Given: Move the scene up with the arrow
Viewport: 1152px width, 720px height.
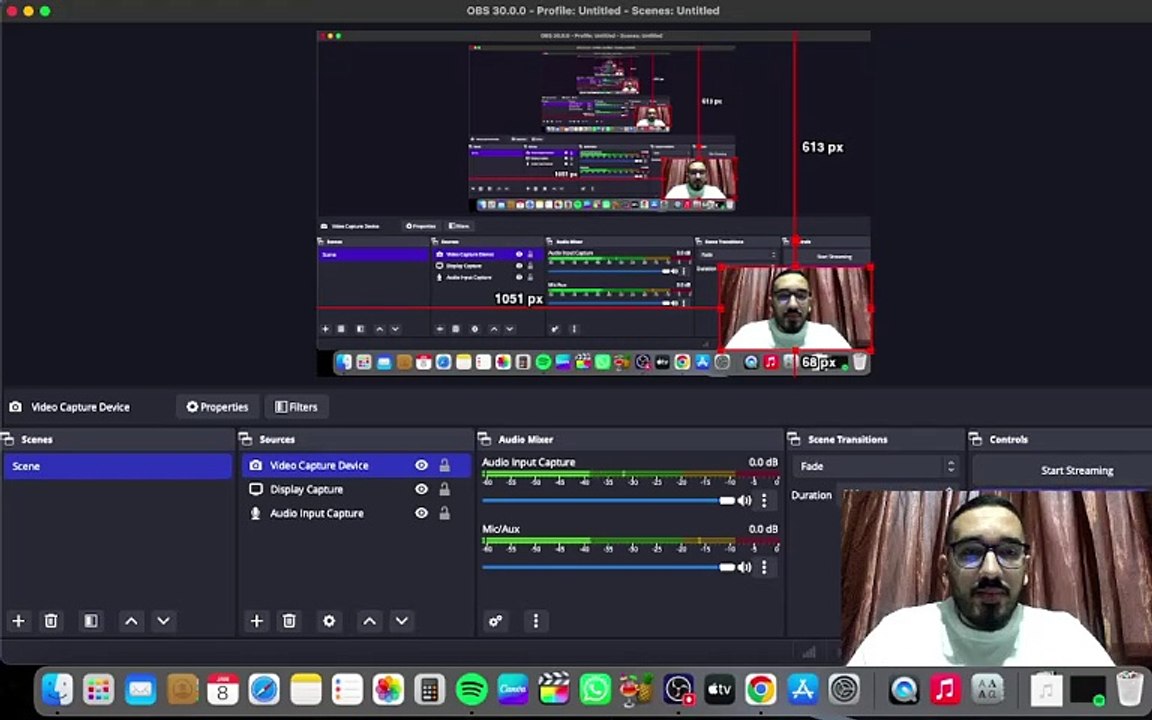Looking at the screenshot, I should pos(132,621).
